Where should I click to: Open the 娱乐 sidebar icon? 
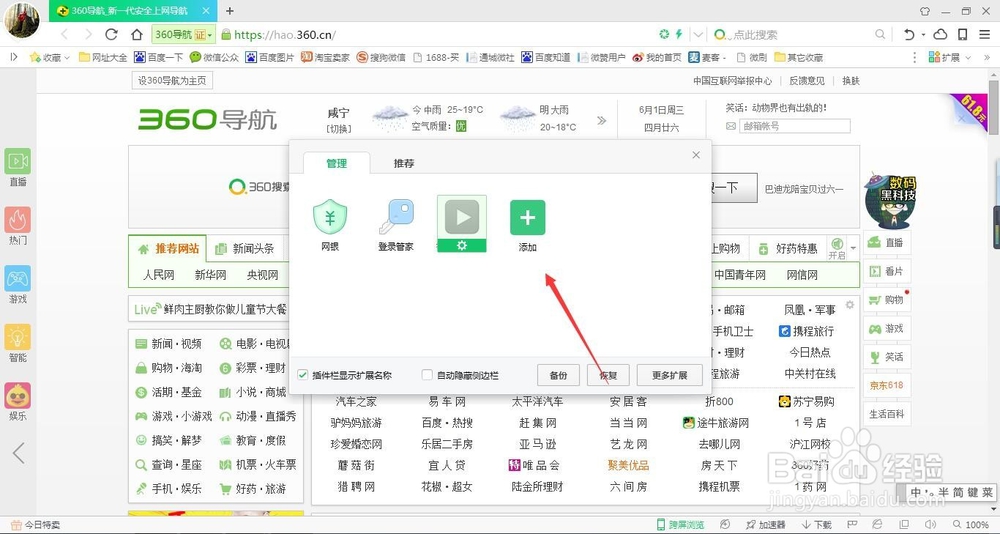pyautogui.click(x=18, y=396)
